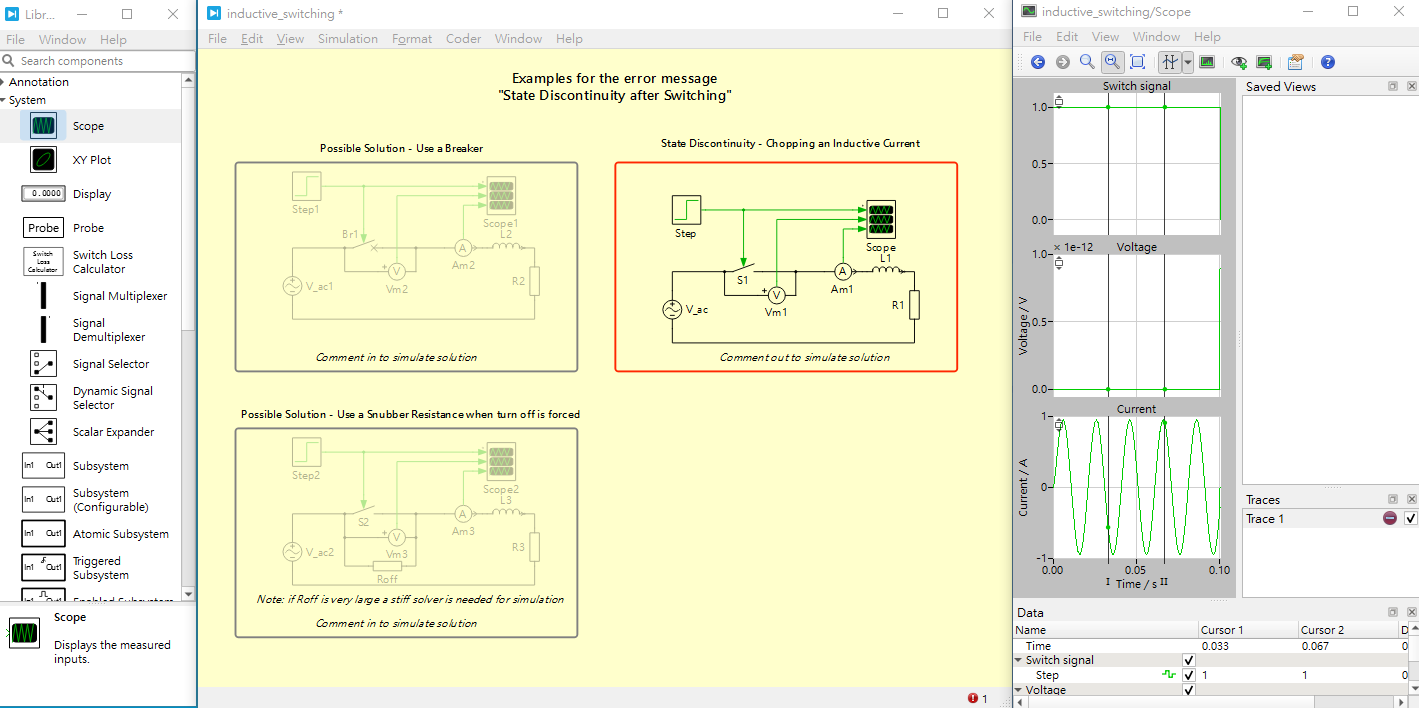Close the Saved Views panel
The width and height of the screenshot is (1419, 708).
pyautogui.click(x=1411, y=87)
